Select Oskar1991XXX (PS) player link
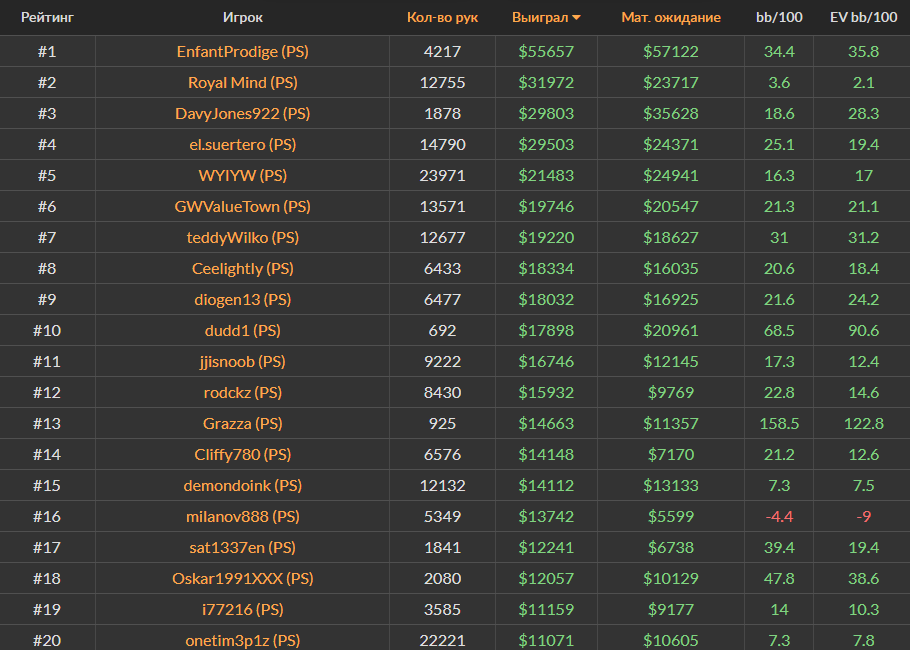This screenshot has height=650, width=910. (x=243, y=578)
